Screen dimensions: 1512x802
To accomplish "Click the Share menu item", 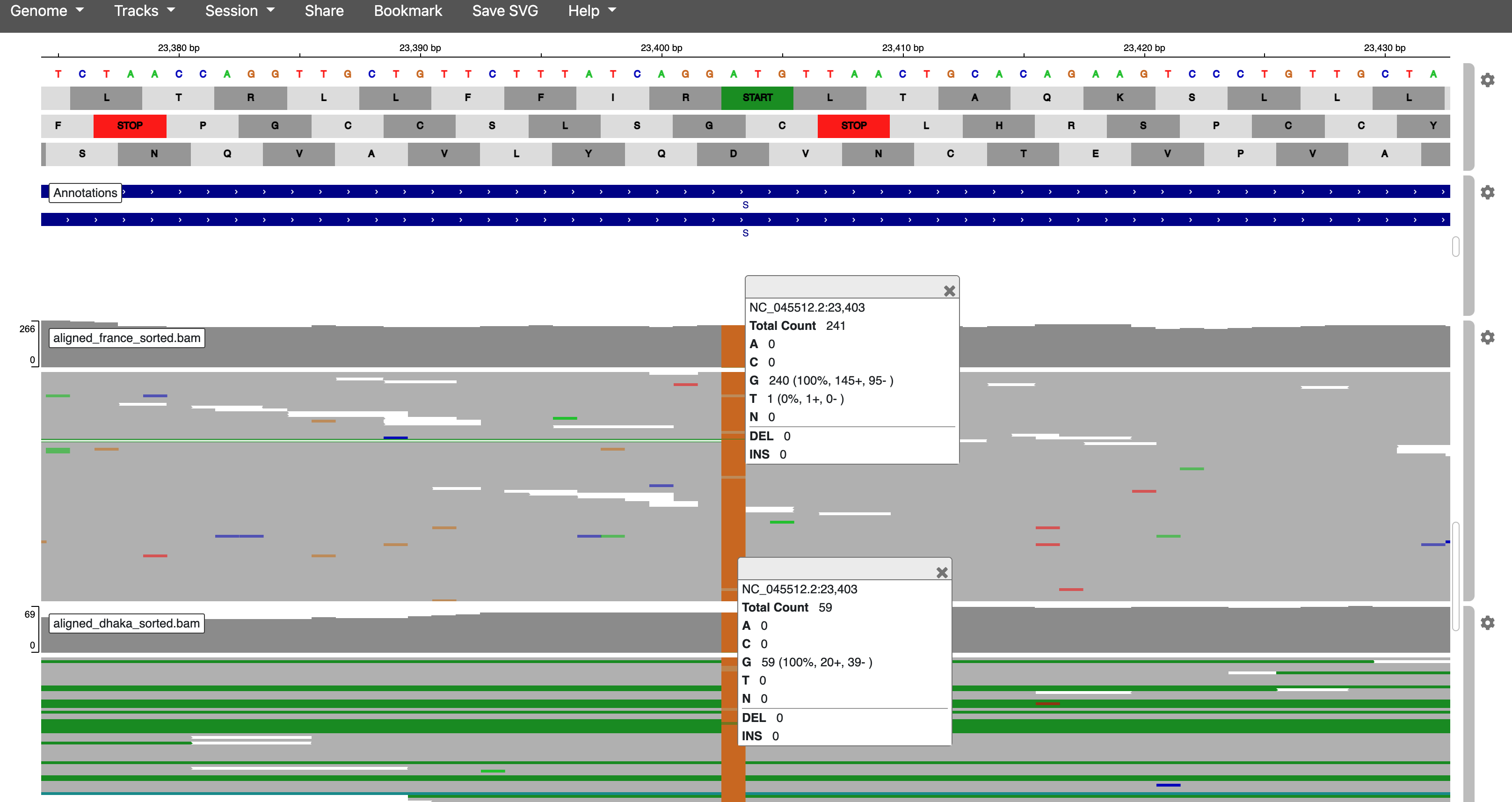I will click(324, 11).
